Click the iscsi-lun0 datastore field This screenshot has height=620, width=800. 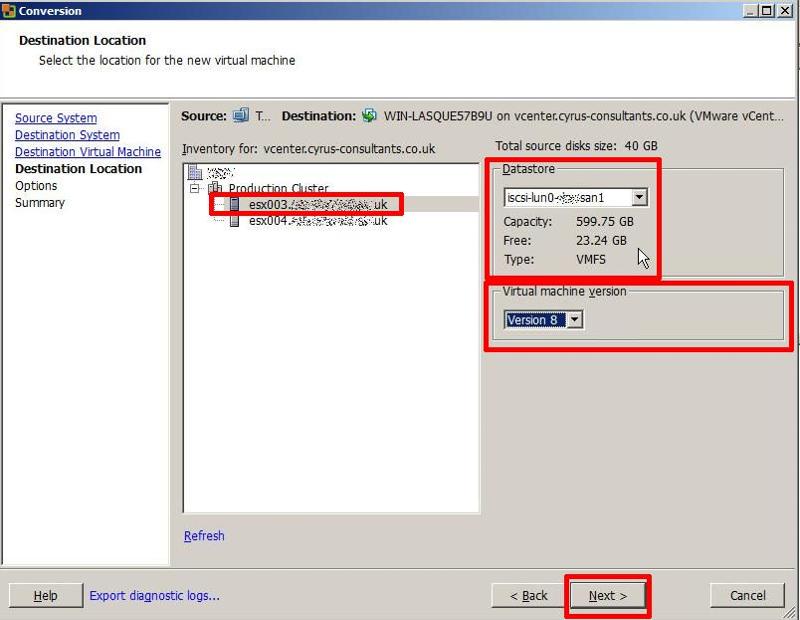(567, 197)
